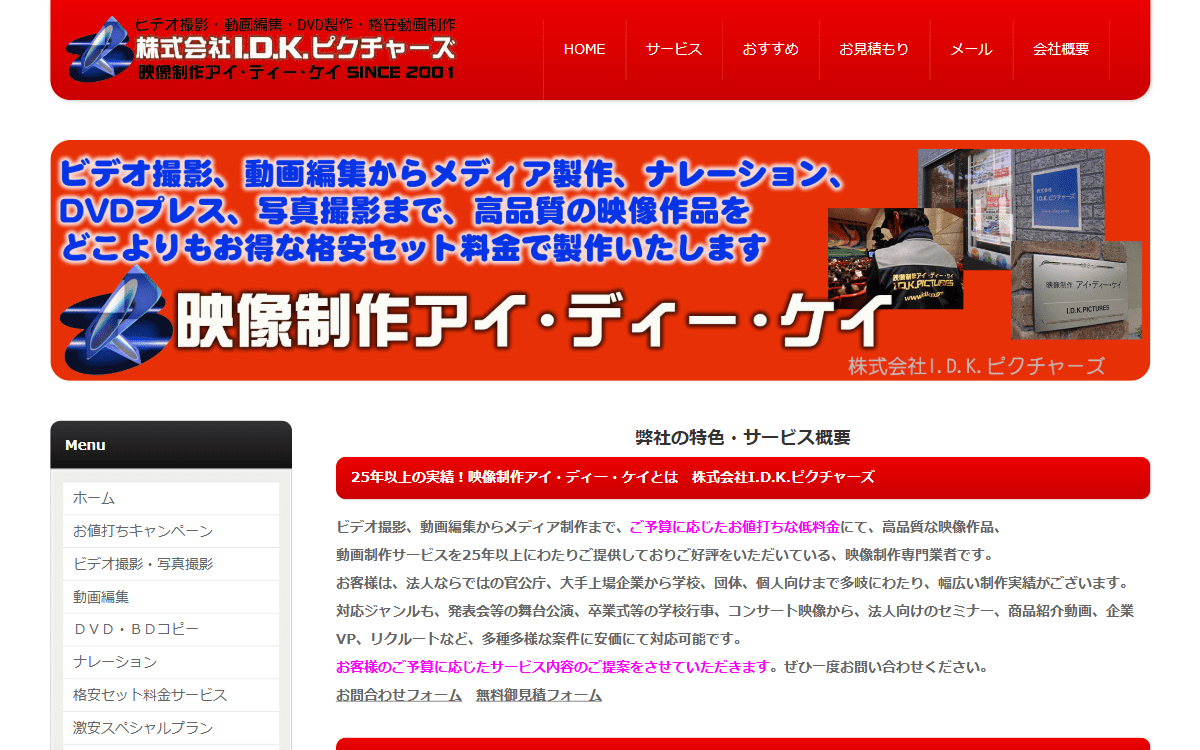Select ナレーション in the sidebar menu
The width and height of the screenshot is (1200, 750).
171,662
